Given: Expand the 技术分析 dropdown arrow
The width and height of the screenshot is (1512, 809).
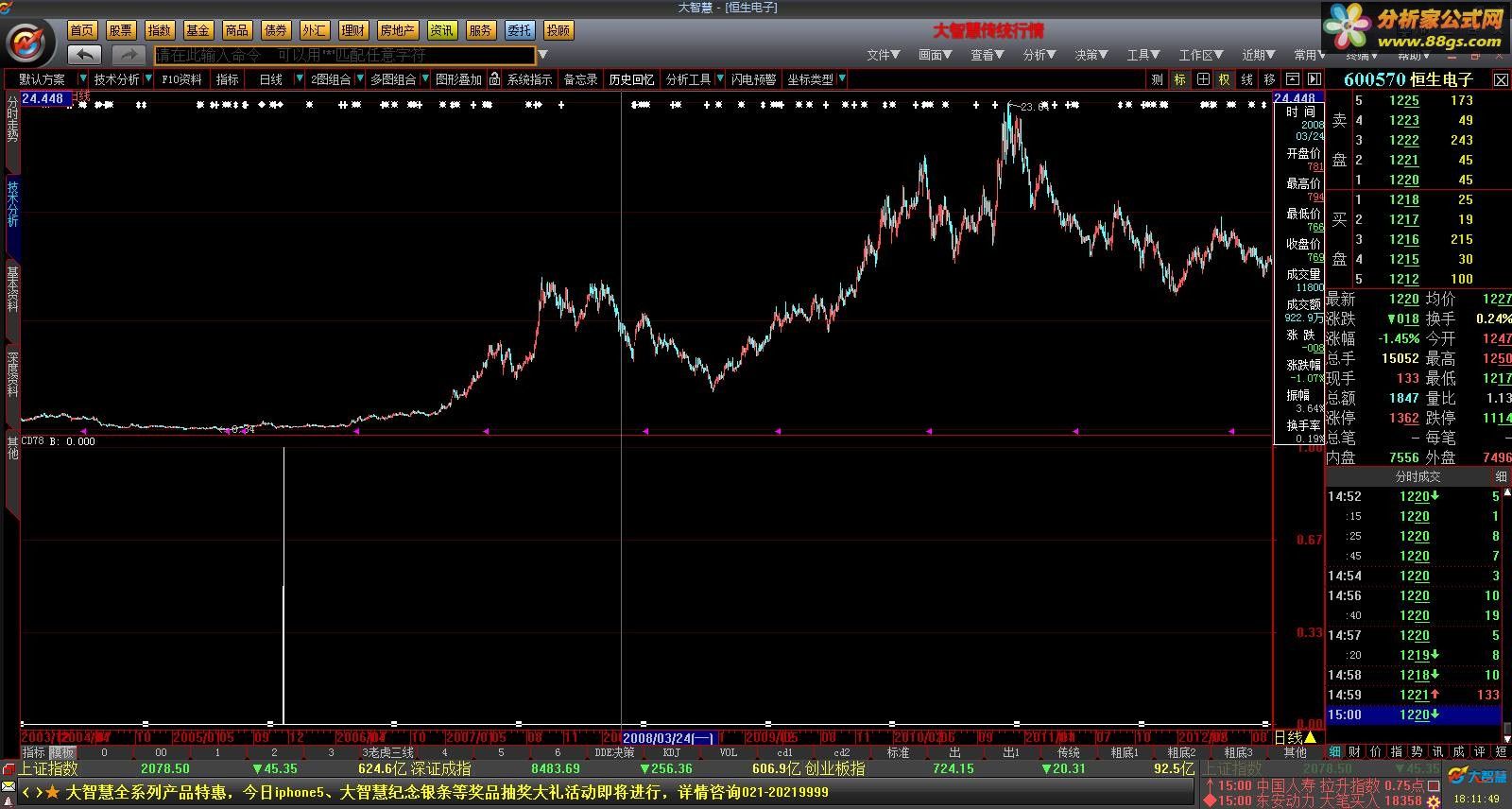Looking at the screenshot, I should click(146, 78).
